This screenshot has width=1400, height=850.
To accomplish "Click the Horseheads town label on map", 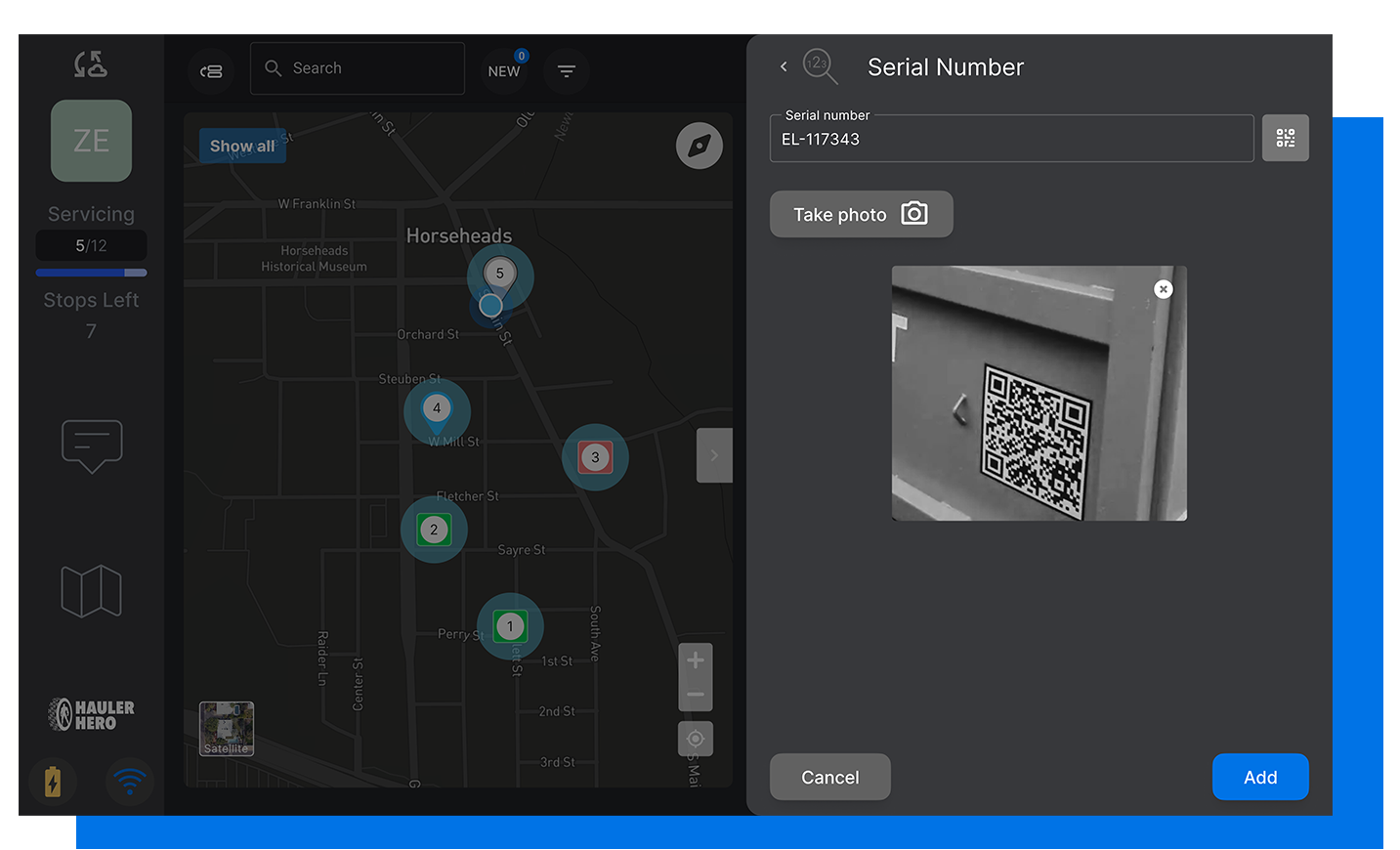I will click(459, 235).
